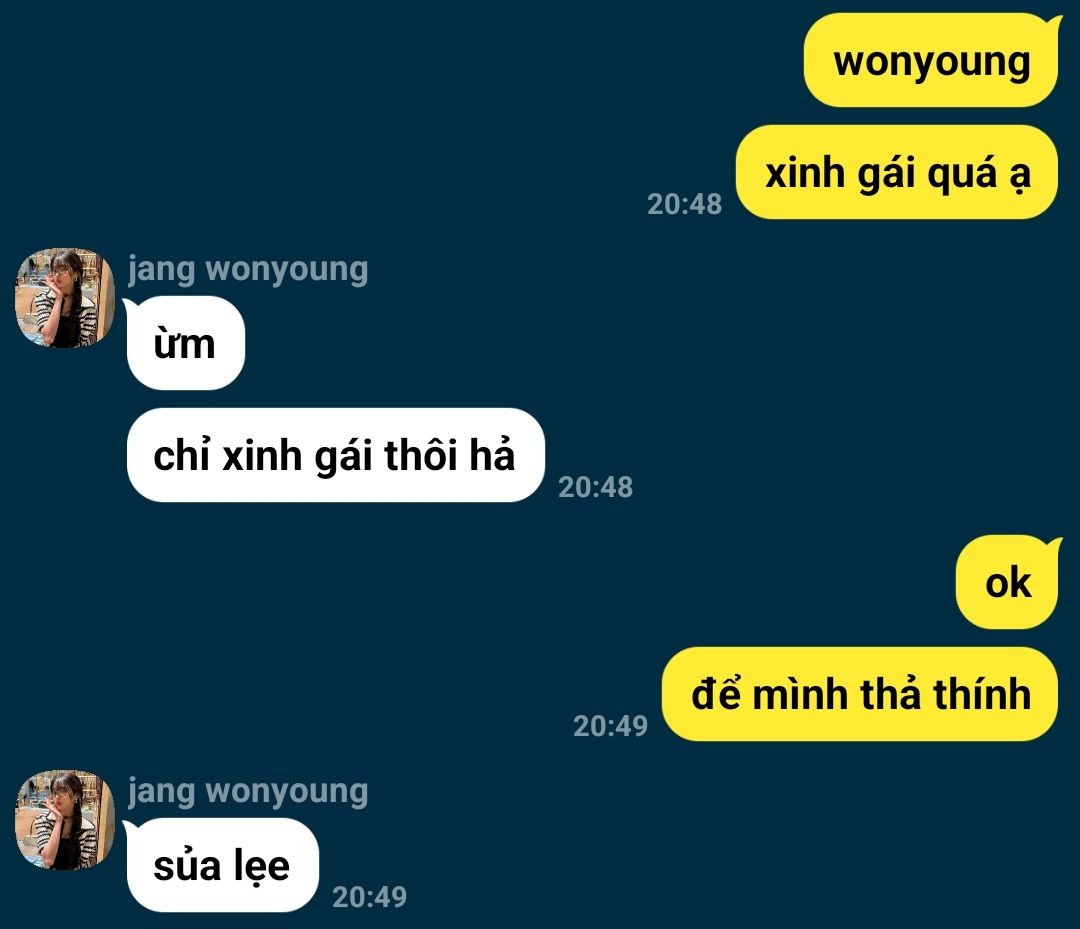The image size is (1080, 929).
Task: Select the 'chỉ xinh gái thôi hả' message
Action: click(336, 455)
